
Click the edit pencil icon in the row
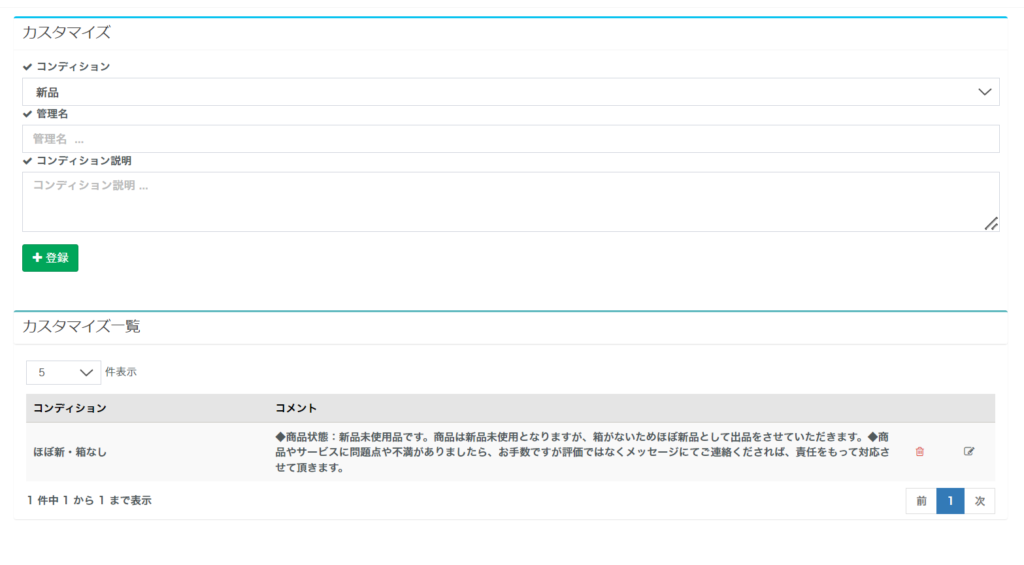coord(968,452)
